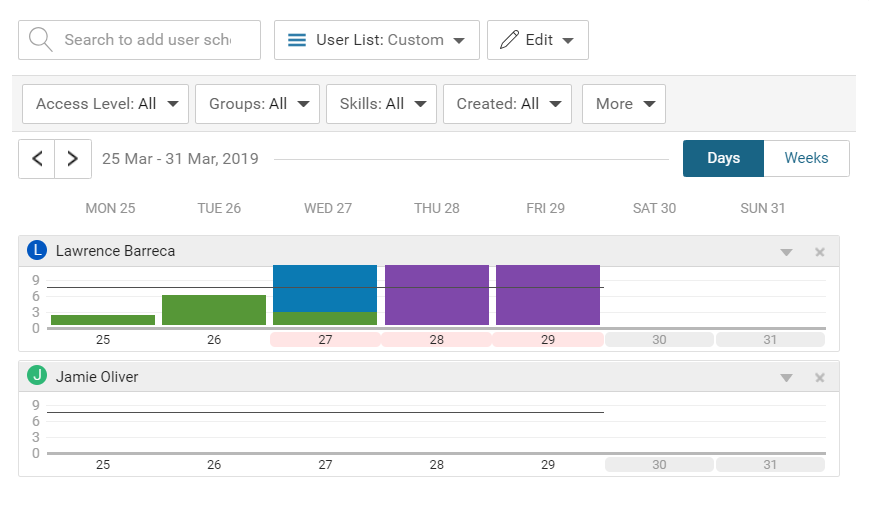Viewport: 869px width, 508px height.
Task: Click the search to add user field
Action: coord(147,40)
